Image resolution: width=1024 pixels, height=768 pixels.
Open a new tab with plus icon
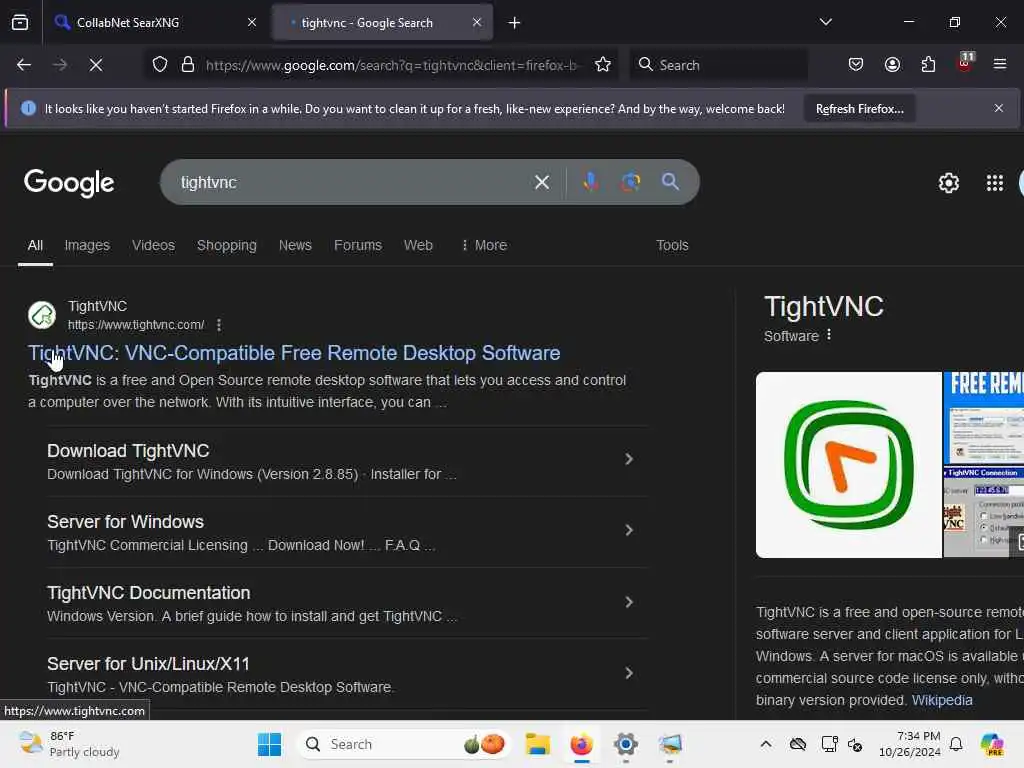(x=515, y=23)
